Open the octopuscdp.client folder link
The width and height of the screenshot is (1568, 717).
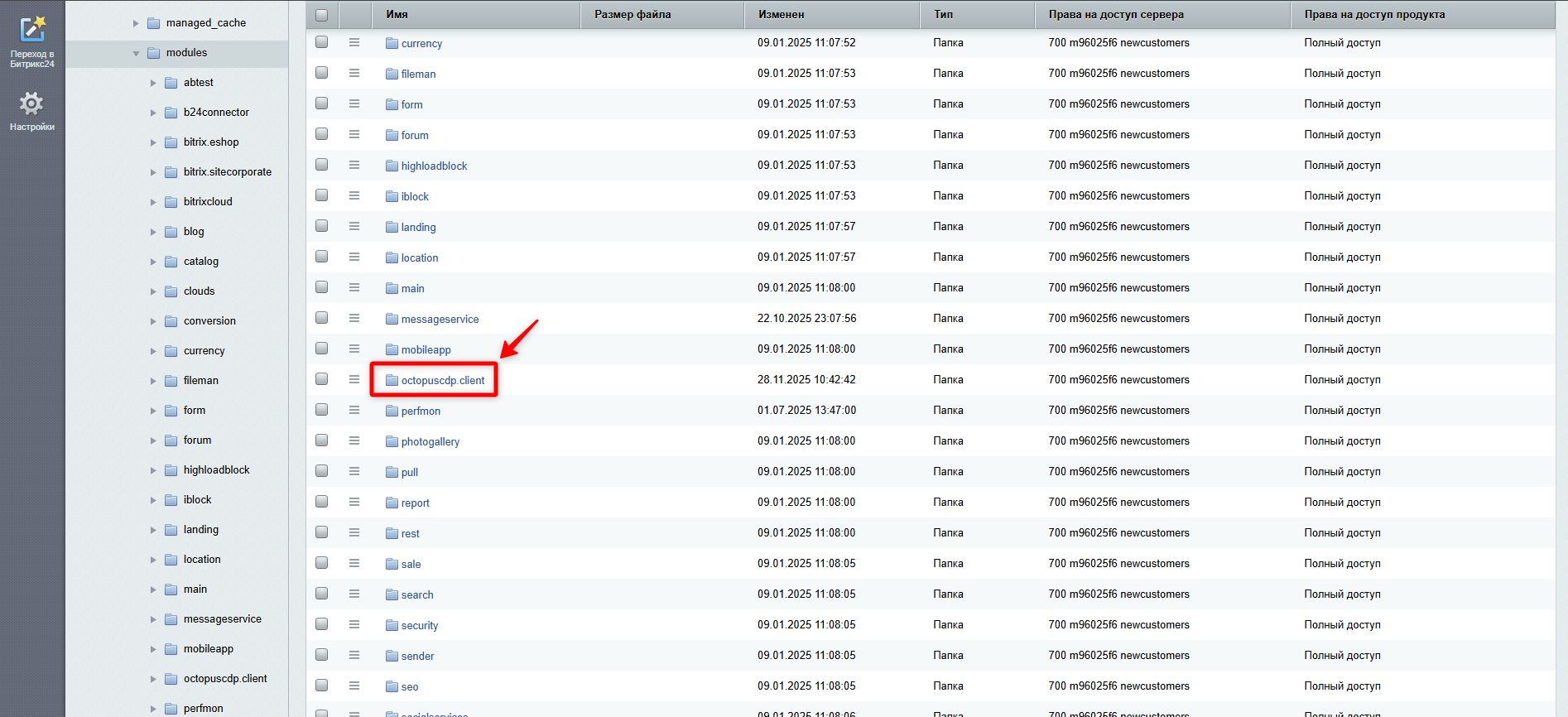point(443,380)
